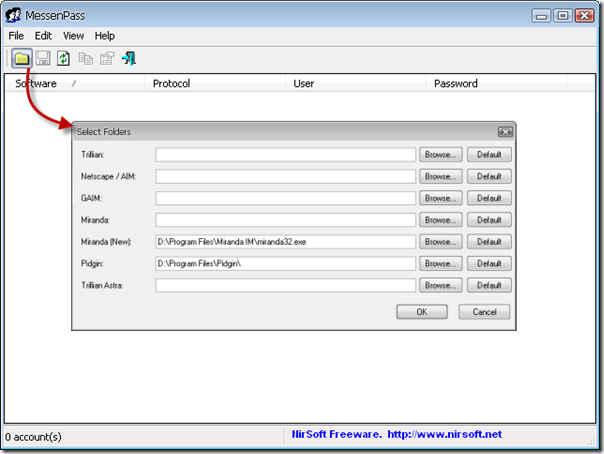
Task: Reset Pidgin path with Default button
Action: pos(489,264)
